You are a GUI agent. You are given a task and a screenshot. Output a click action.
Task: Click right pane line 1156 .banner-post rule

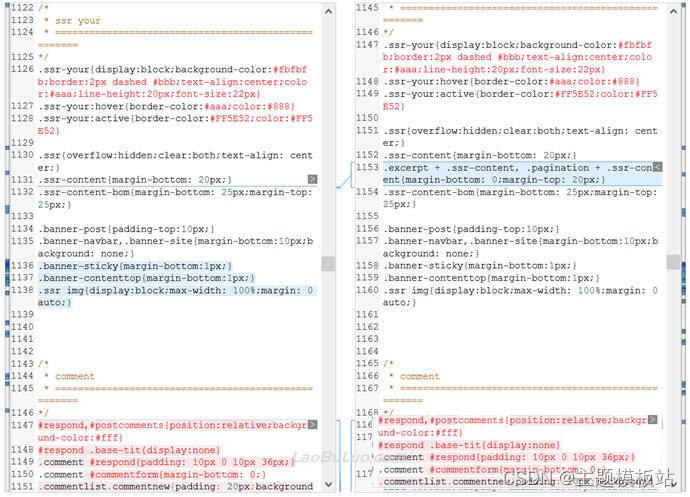point(471,229)
